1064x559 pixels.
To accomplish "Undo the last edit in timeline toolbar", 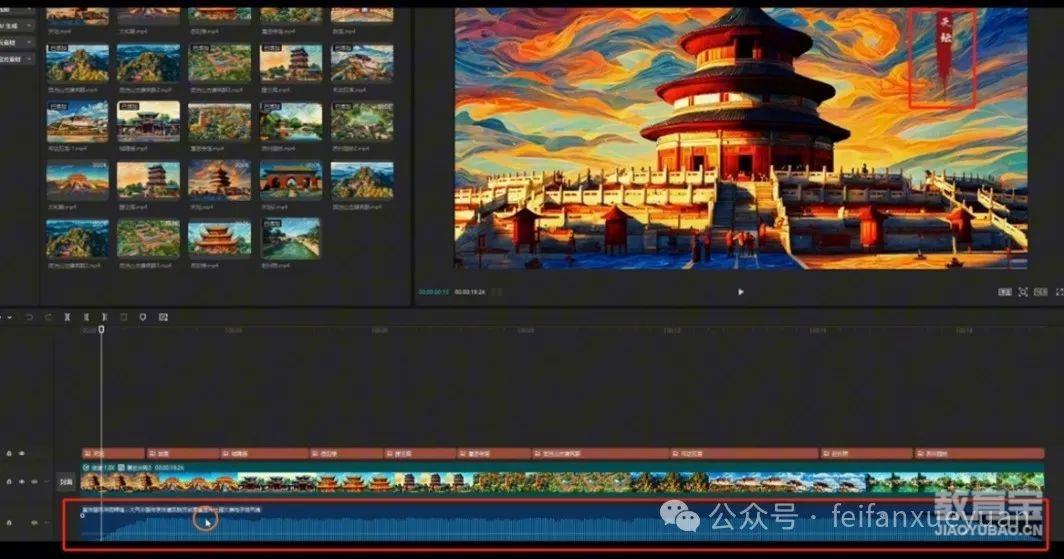I will (x=29, y=317).
